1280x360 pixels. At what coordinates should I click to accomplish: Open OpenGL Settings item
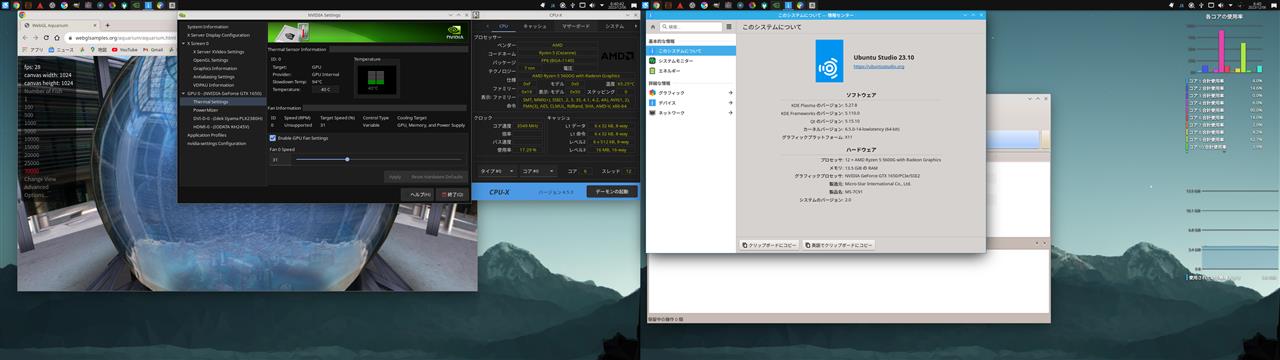pos(211,60)
